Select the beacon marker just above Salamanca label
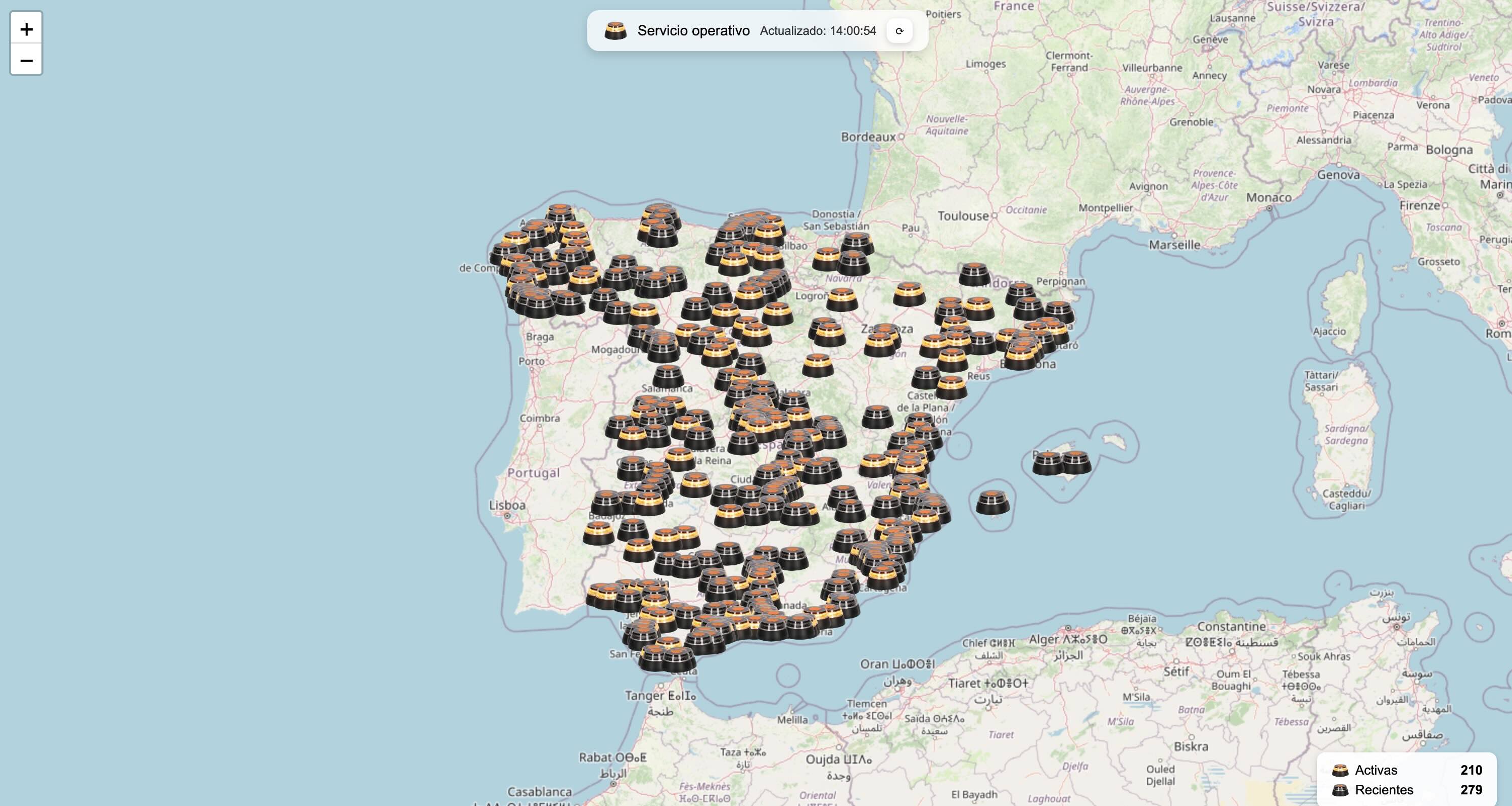 [x=668, y=377]
